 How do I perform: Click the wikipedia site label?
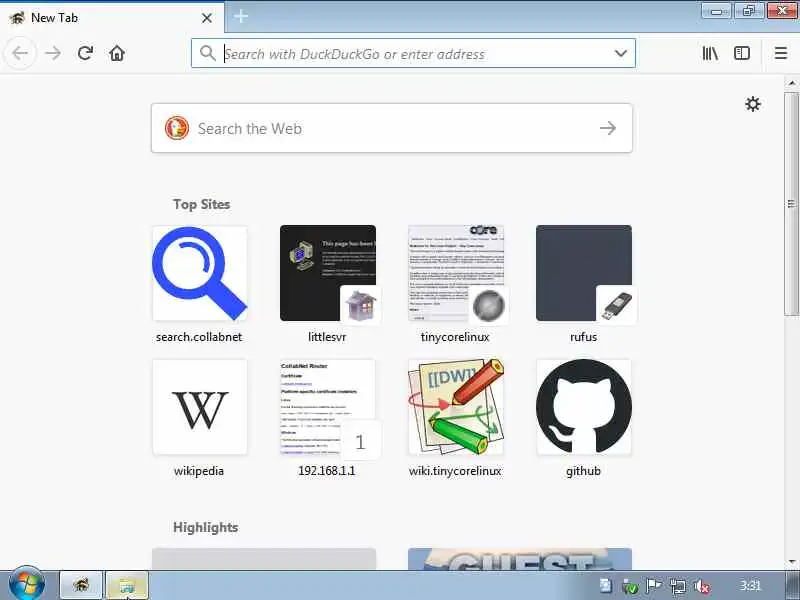coord(199,471)
